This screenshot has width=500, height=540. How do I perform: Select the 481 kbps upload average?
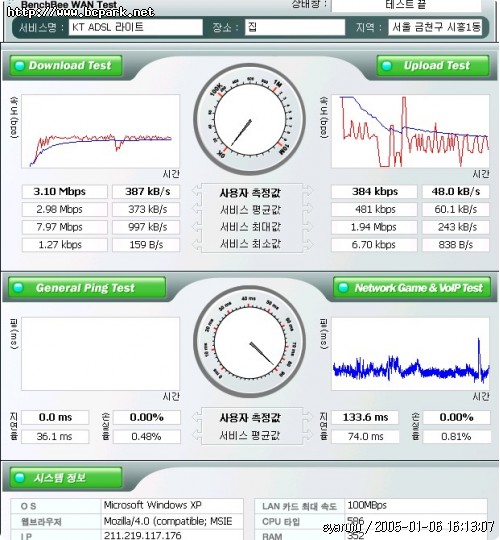374,209
